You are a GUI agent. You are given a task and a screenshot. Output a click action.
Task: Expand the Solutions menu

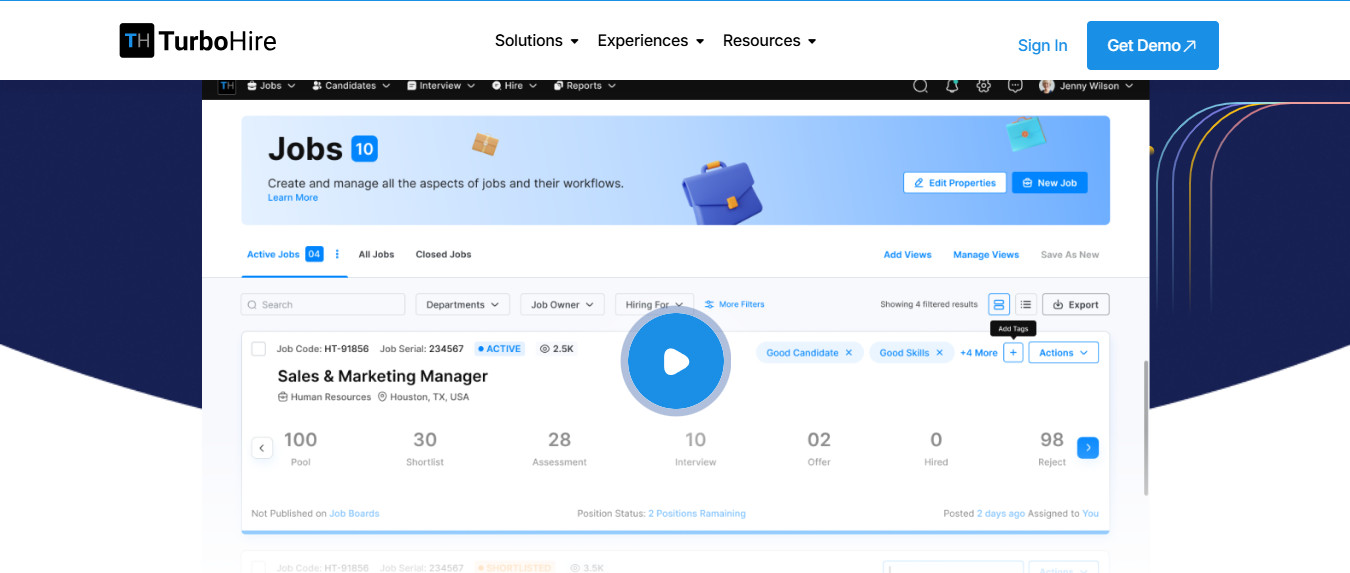[537, 41]
